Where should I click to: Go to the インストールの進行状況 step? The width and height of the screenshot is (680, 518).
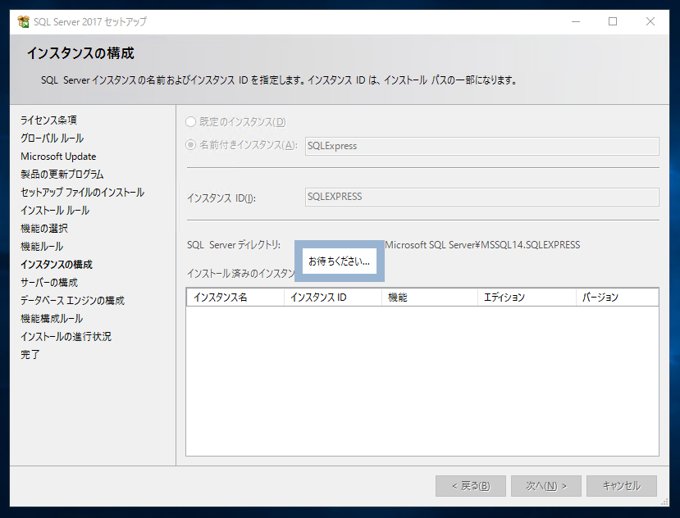[66, 336]
